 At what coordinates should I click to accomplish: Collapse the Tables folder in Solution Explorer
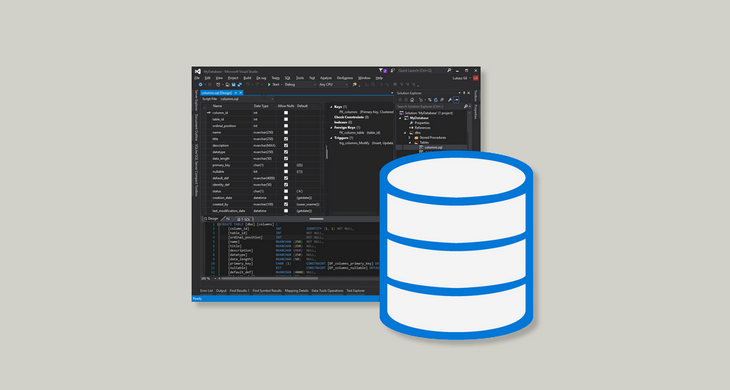coord(410,142)
